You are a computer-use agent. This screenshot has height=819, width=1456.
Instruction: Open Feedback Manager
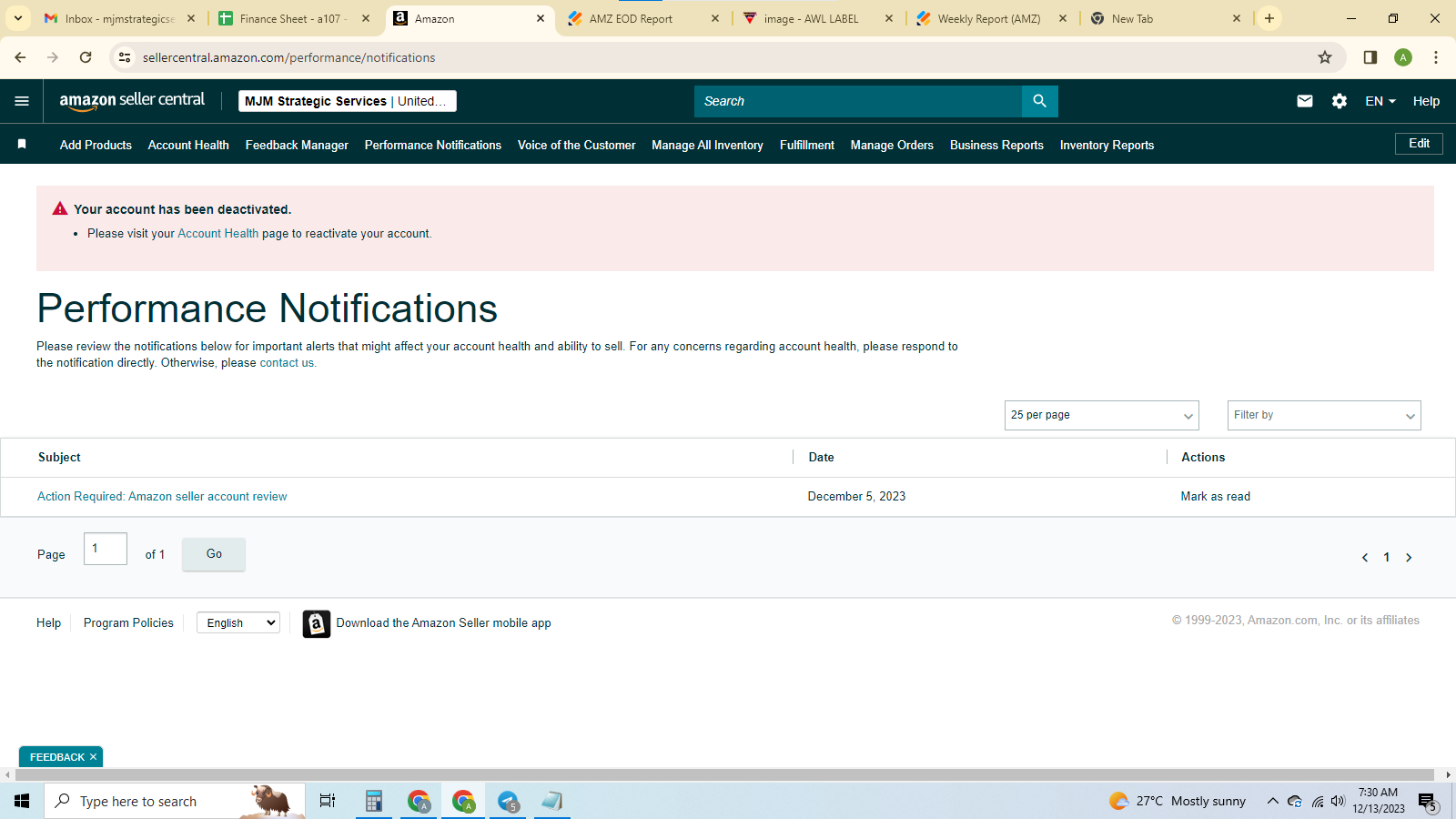click(x=297, y=145)
